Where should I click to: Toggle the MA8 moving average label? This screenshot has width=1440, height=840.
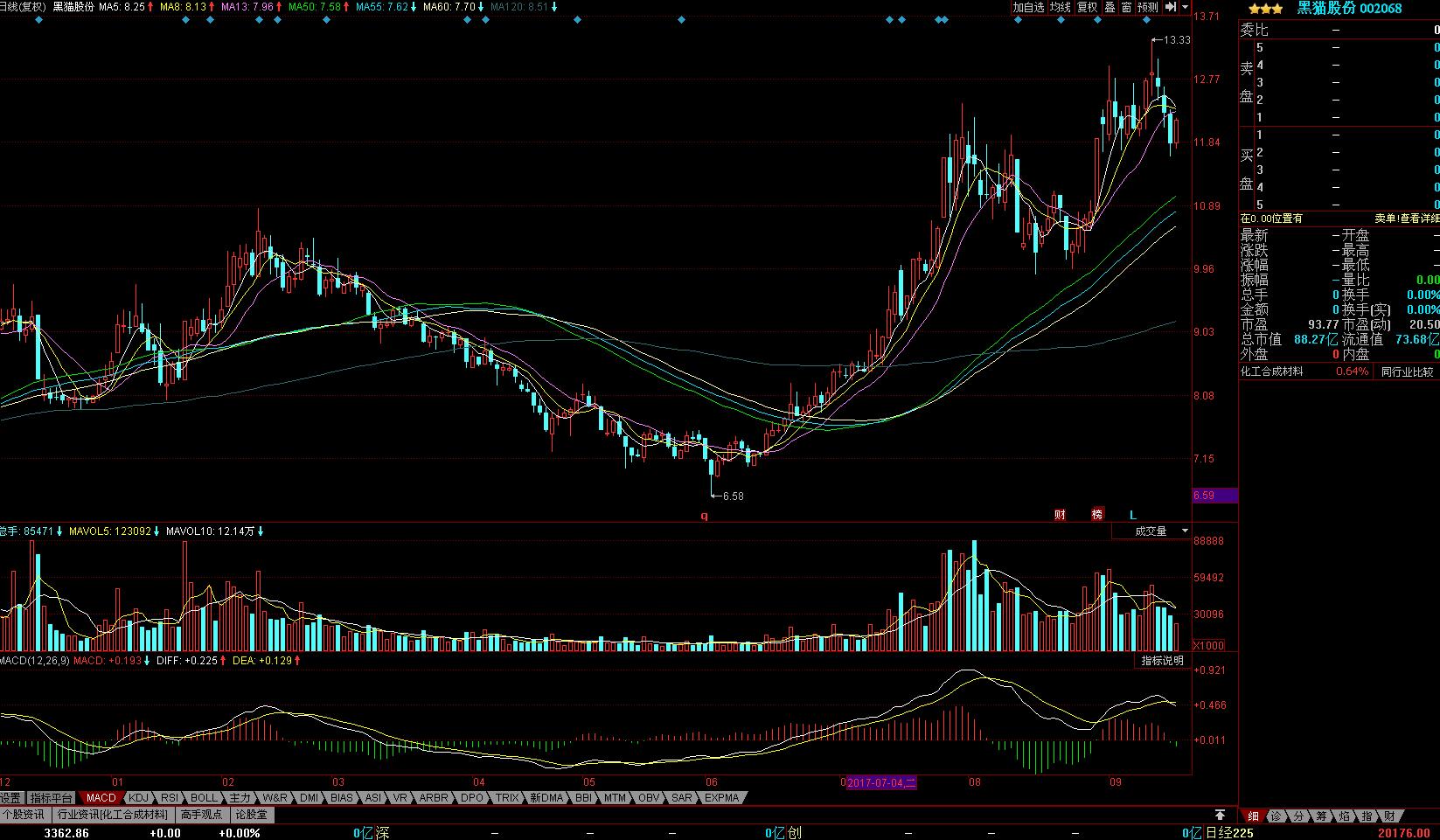pos(188,7)
